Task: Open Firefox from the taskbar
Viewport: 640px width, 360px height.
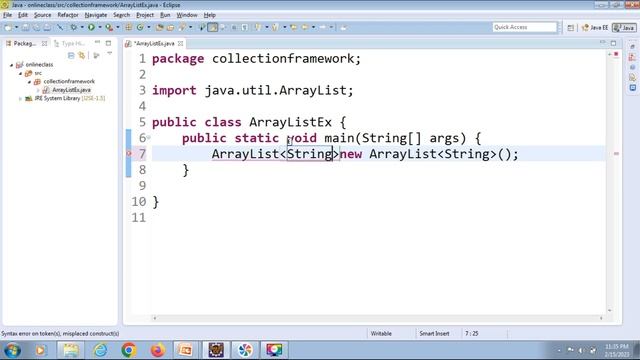Action: tap(157, 350)
